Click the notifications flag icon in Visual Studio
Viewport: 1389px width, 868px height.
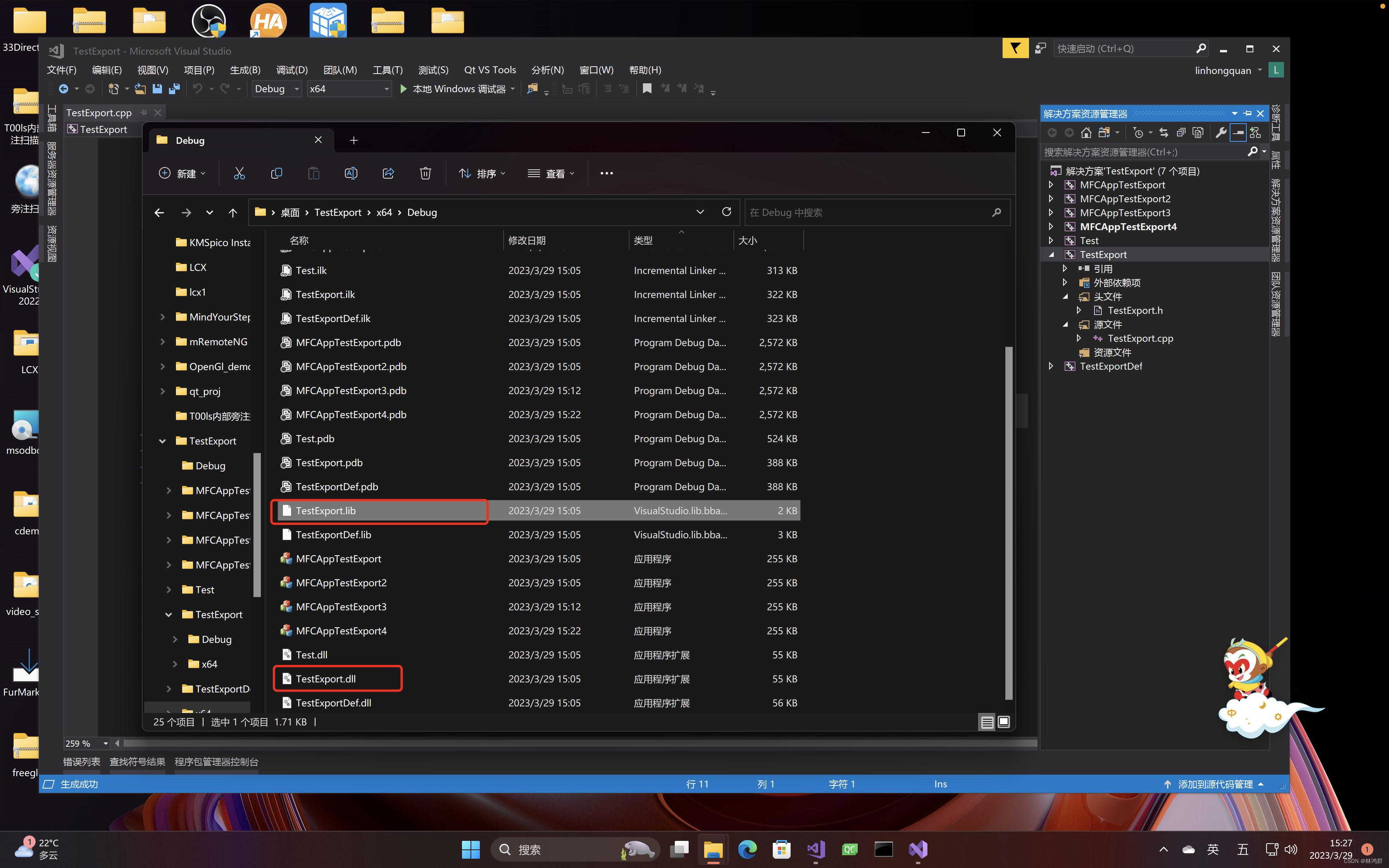pos(1015,48)
